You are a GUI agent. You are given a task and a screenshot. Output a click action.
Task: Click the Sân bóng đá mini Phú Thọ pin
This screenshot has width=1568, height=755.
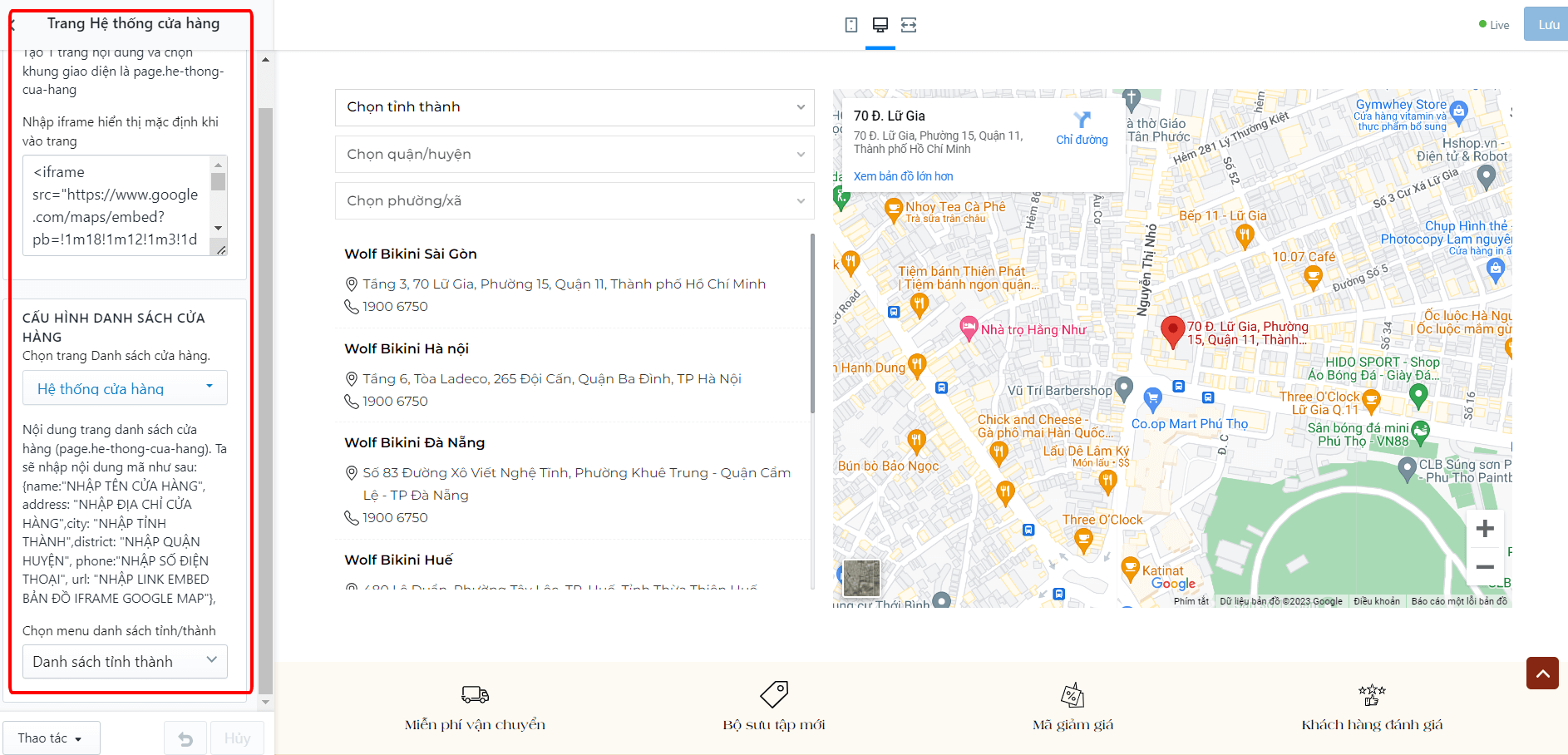pyautogui.click(x=1420, y=432)
